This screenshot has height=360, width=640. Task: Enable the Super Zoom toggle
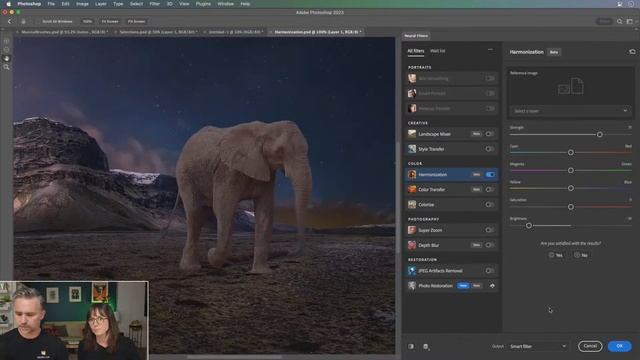pyautogui.click(x=490, y=230)
